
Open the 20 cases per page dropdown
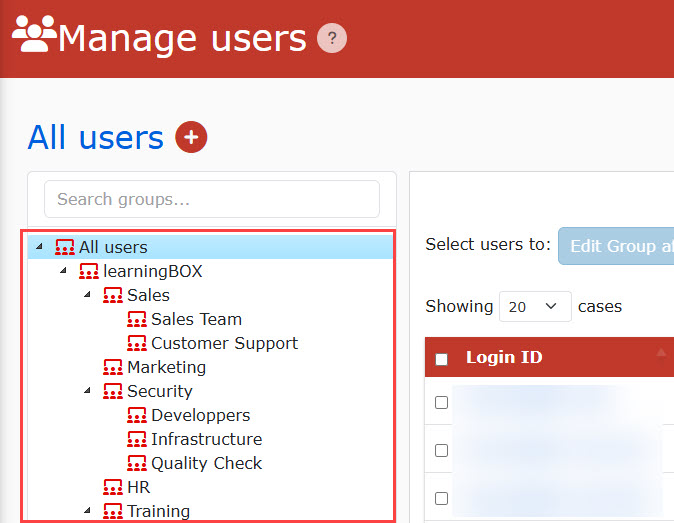(535, 307)
